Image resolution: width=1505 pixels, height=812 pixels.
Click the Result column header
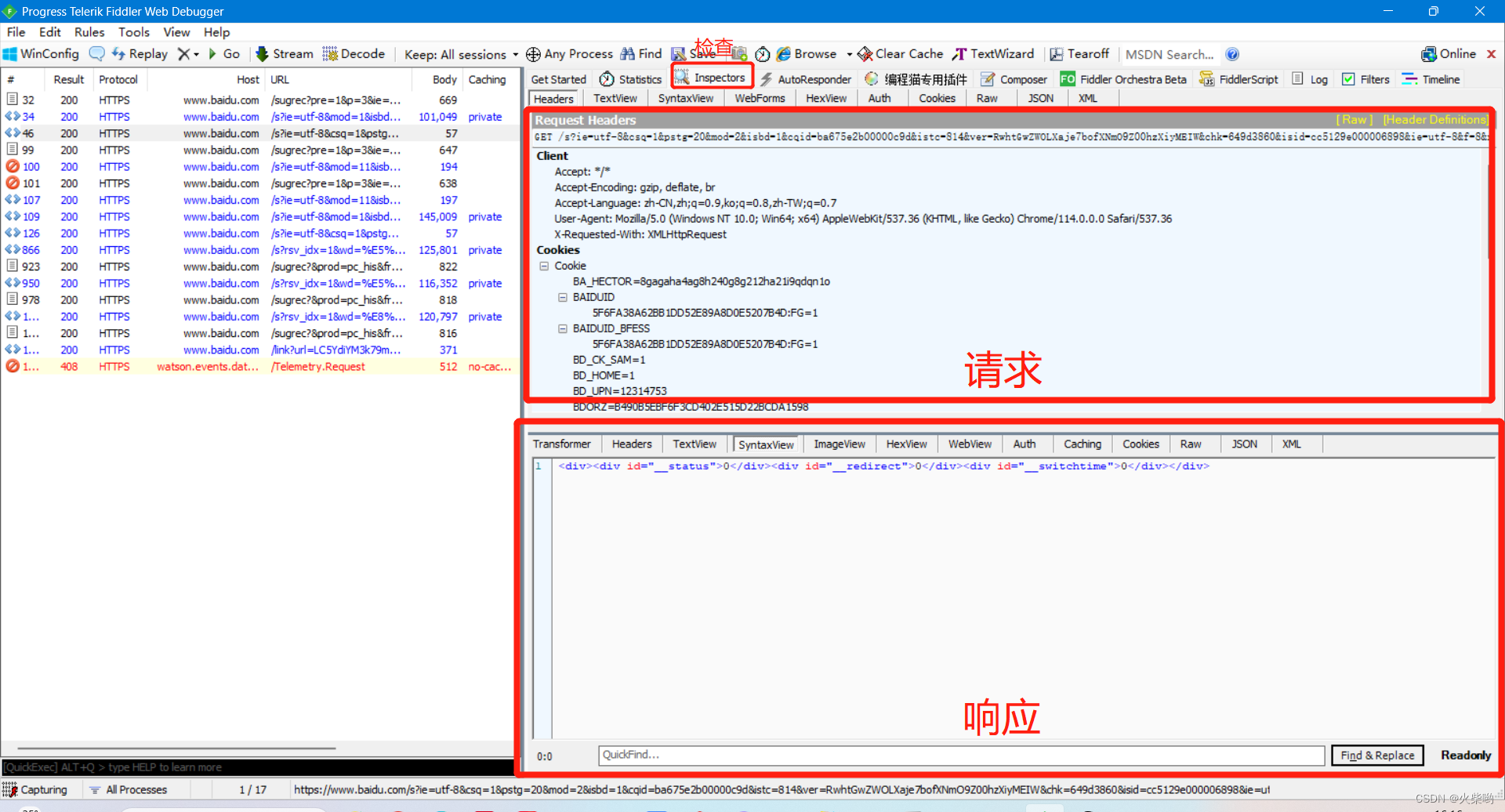68,79
